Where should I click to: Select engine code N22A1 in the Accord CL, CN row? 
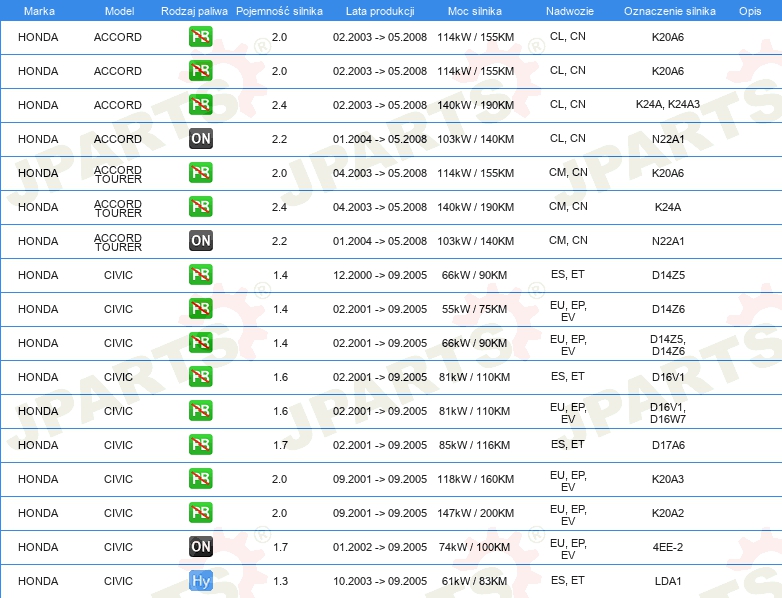coord(668,139)
